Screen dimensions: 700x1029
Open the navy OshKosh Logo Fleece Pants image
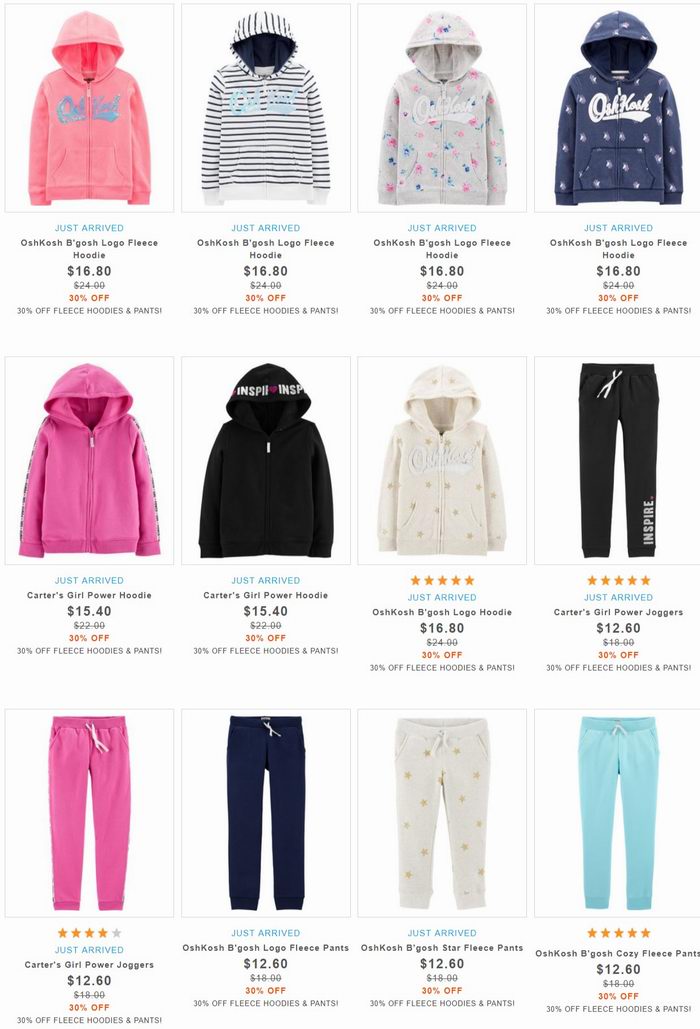click(x=266, y=813)
